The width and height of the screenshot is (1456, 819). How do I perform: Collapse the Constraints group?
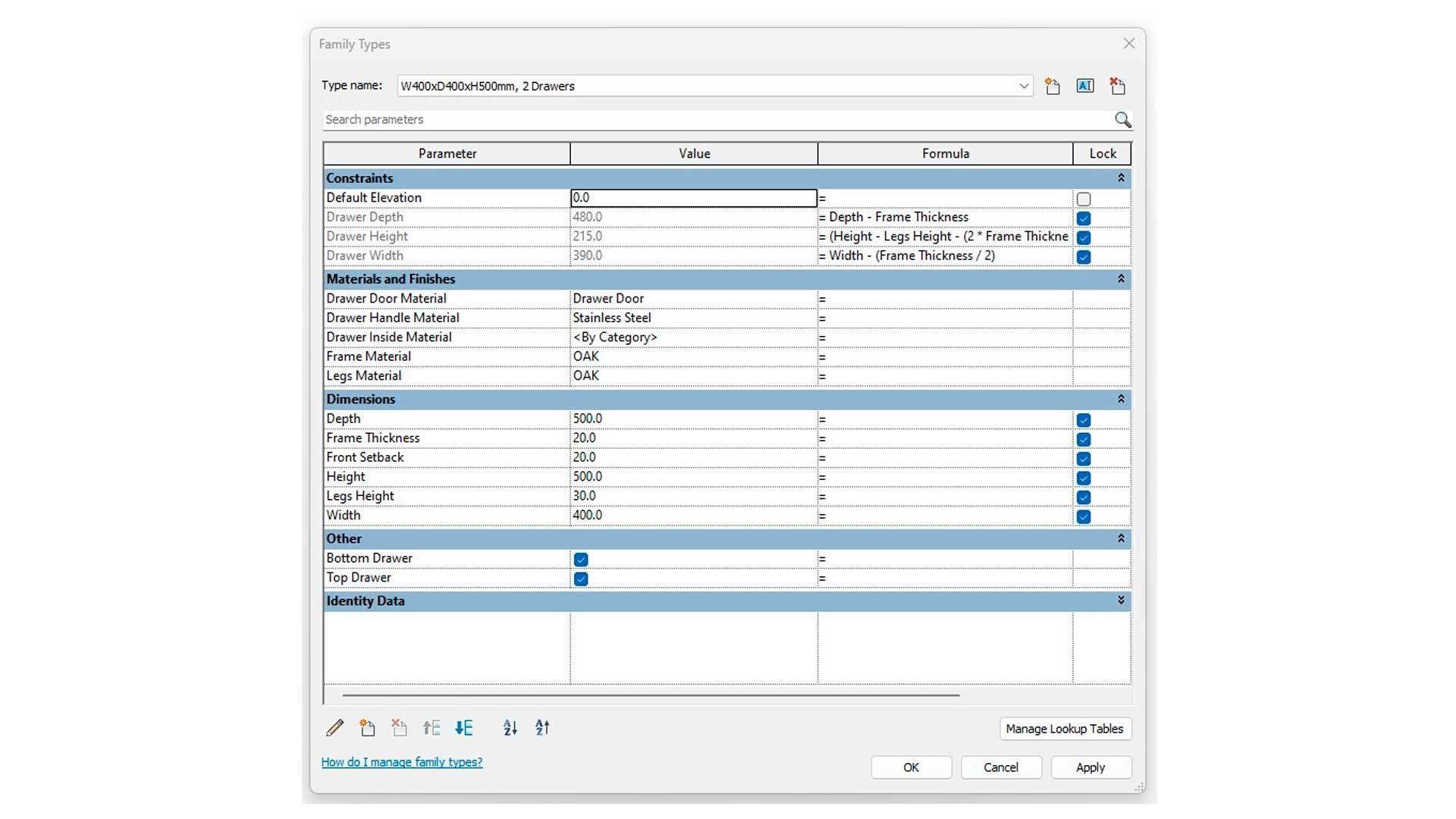pos(1121,178)
